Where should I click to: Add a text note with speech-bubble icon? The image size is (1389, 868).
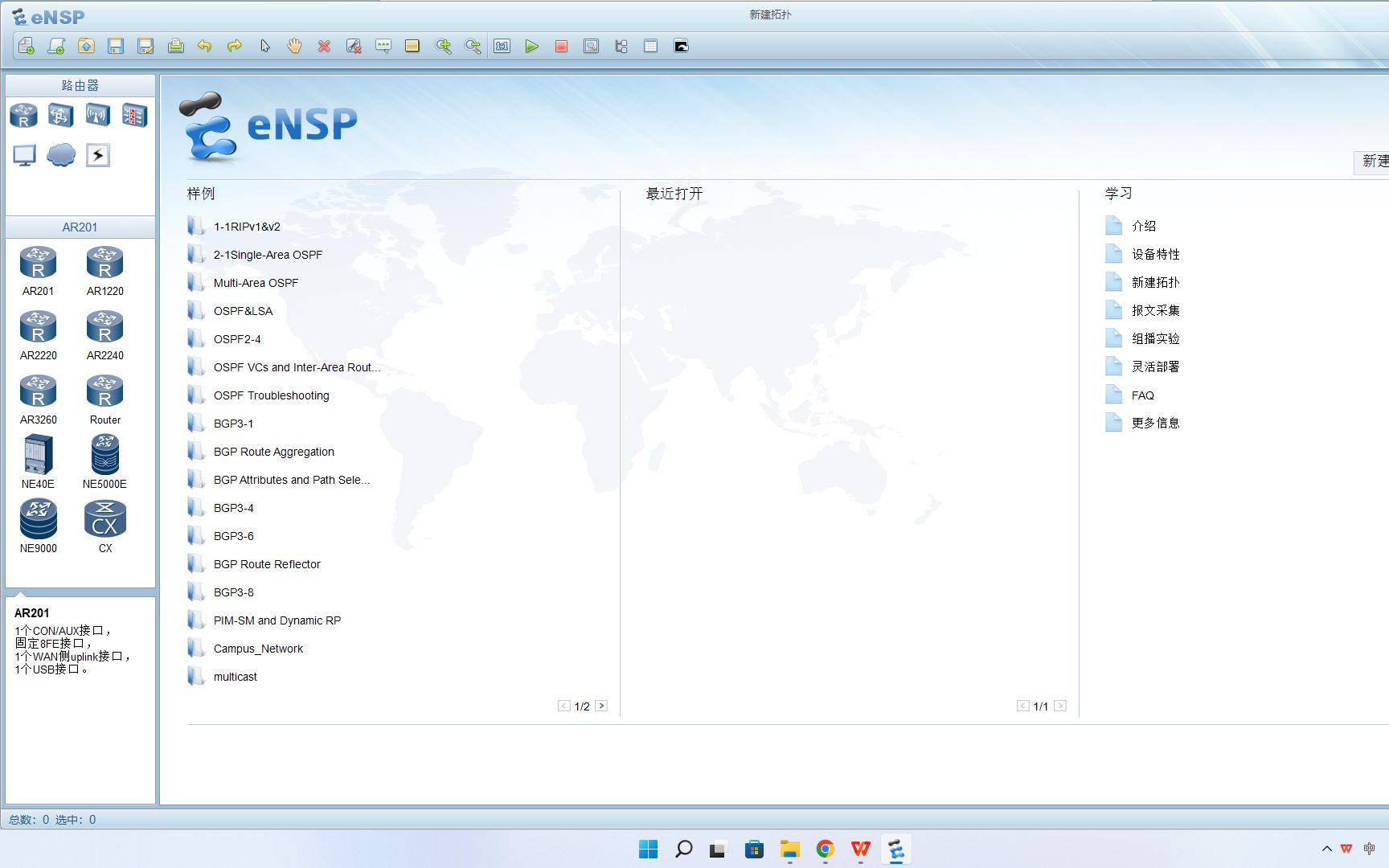(383, 46)
